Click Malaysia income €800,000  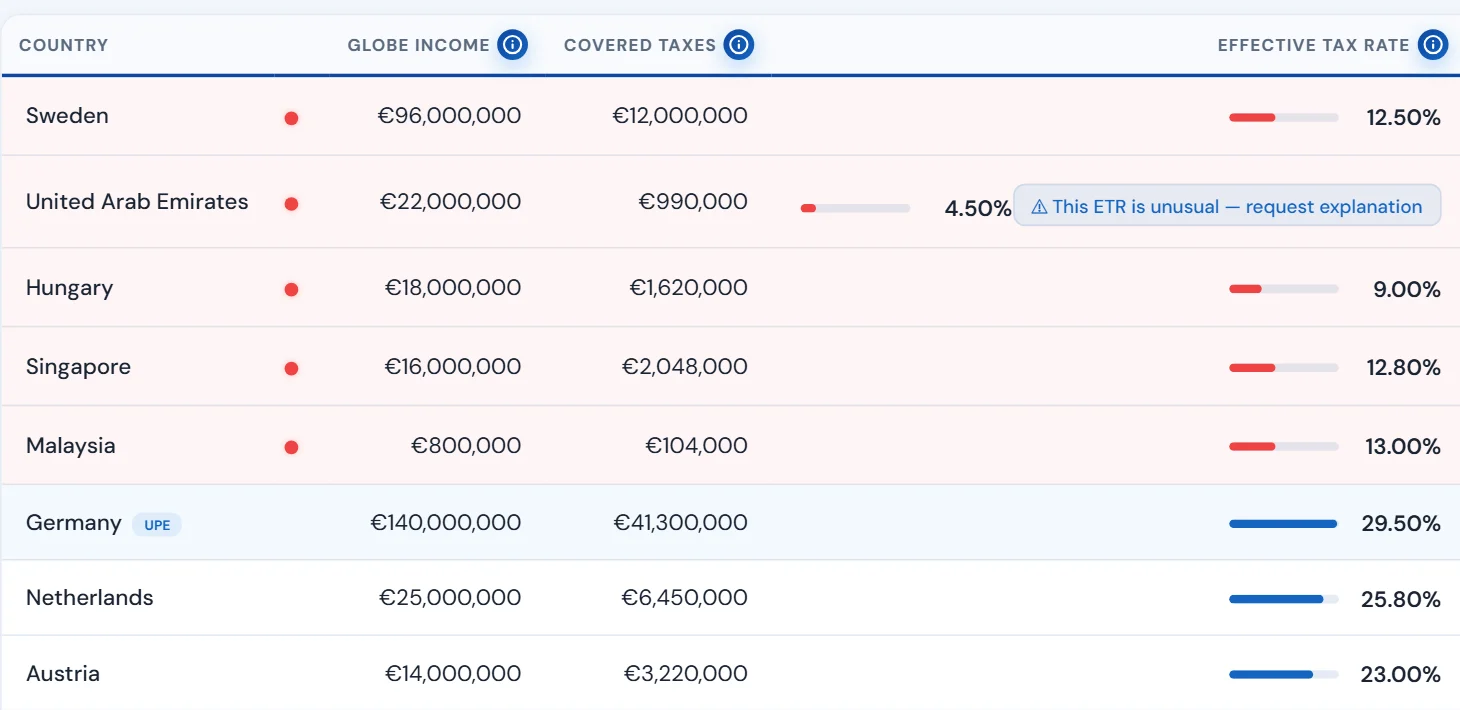tap(466, 446)
